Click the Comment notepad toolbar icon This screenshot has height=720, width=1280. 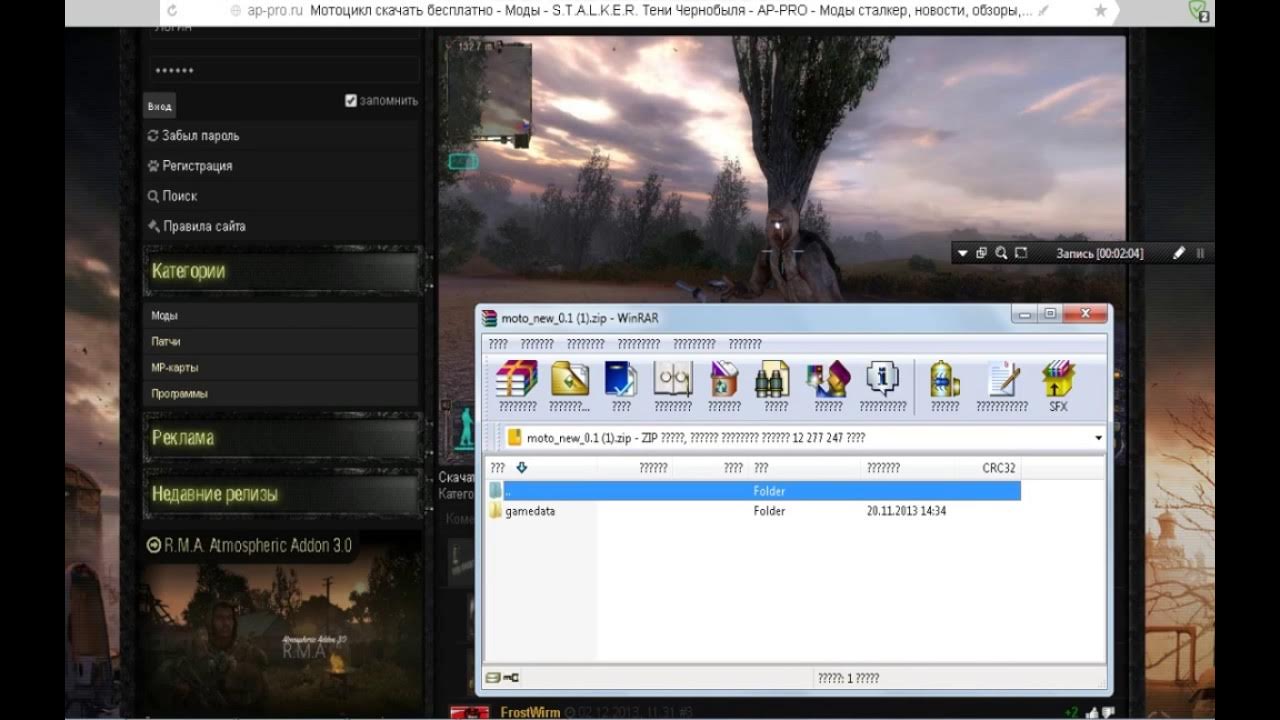click(1002, 380)
